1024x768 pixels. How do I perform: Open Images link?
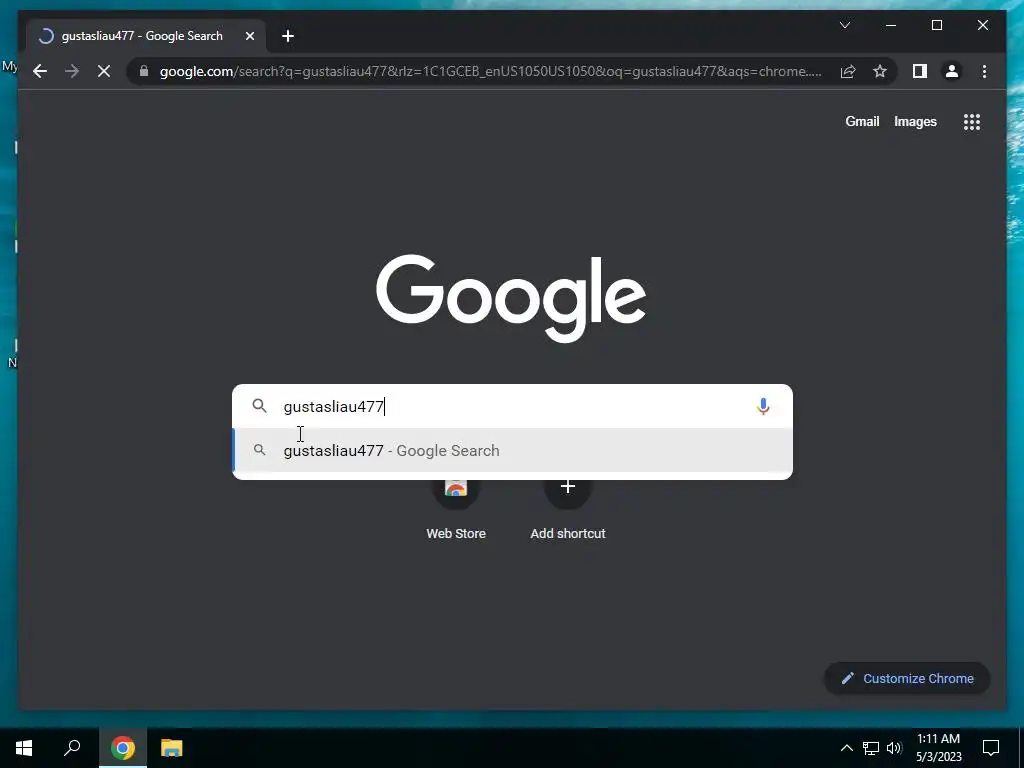915,121
